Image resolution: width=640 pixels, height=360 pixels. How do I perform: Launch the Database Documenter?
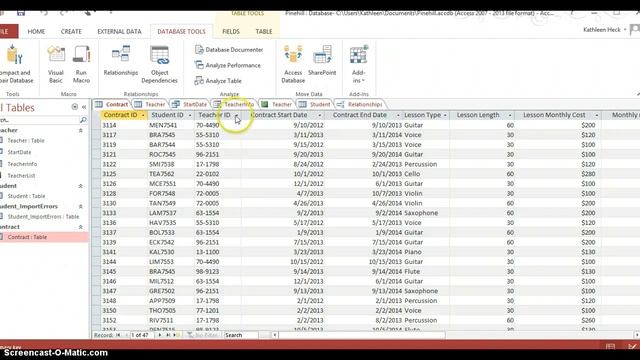coord(229,50)
